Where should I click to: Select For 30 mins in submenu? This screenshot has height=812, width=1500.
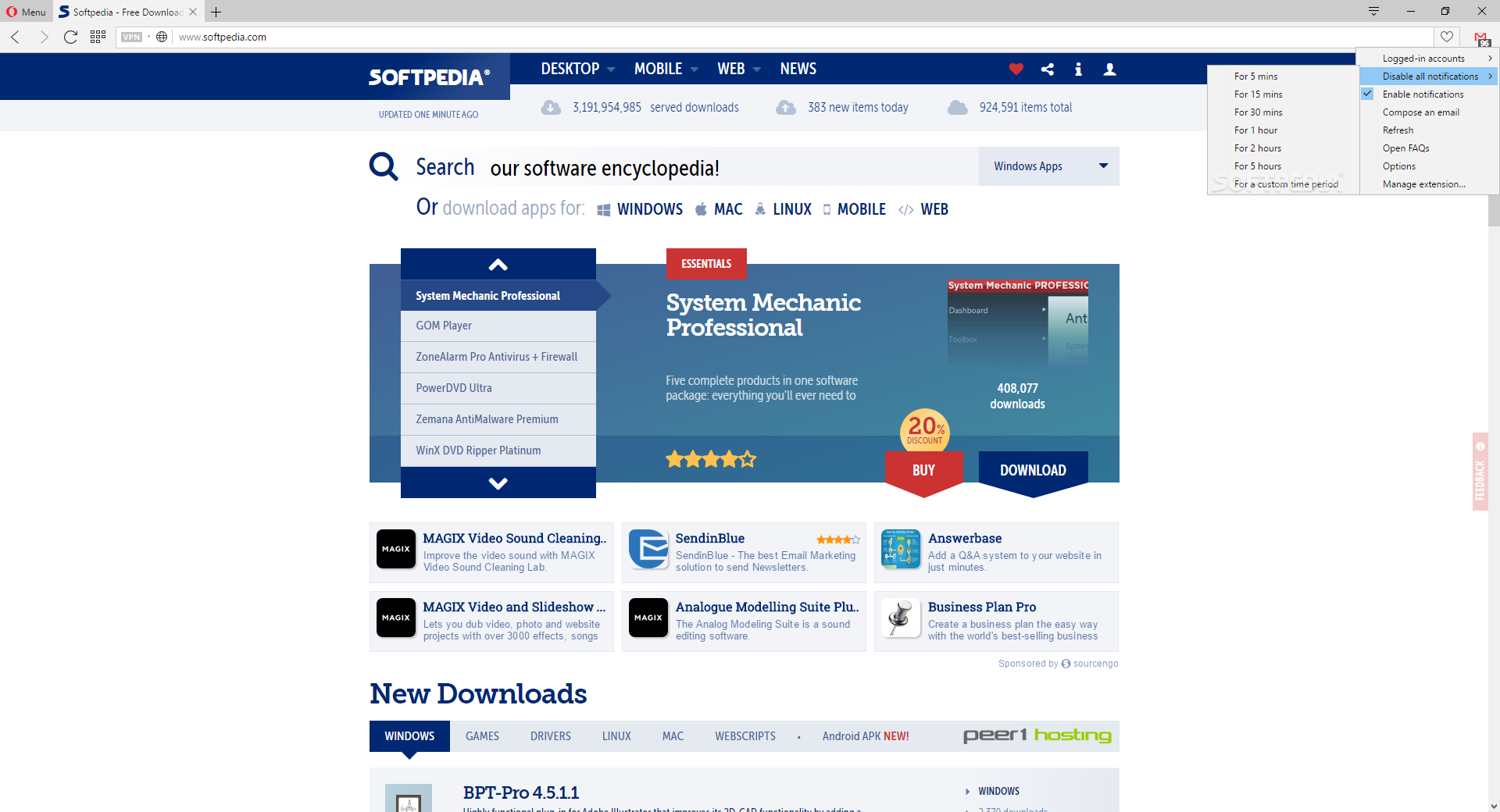(1283, 112)
